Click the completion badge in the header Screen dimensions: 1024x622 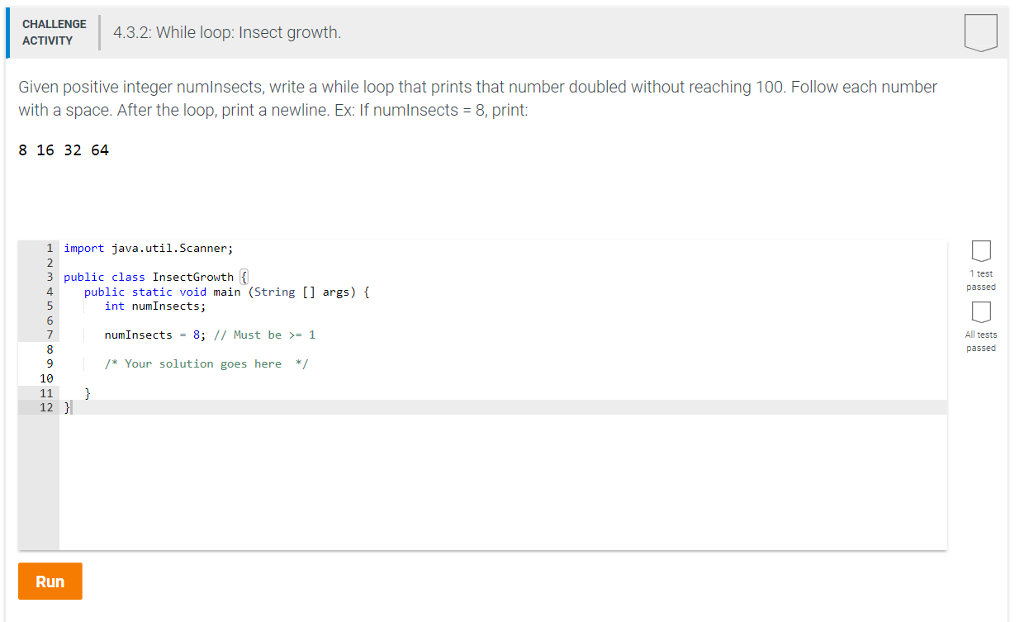pyautogui.click(x=980, y=31)
